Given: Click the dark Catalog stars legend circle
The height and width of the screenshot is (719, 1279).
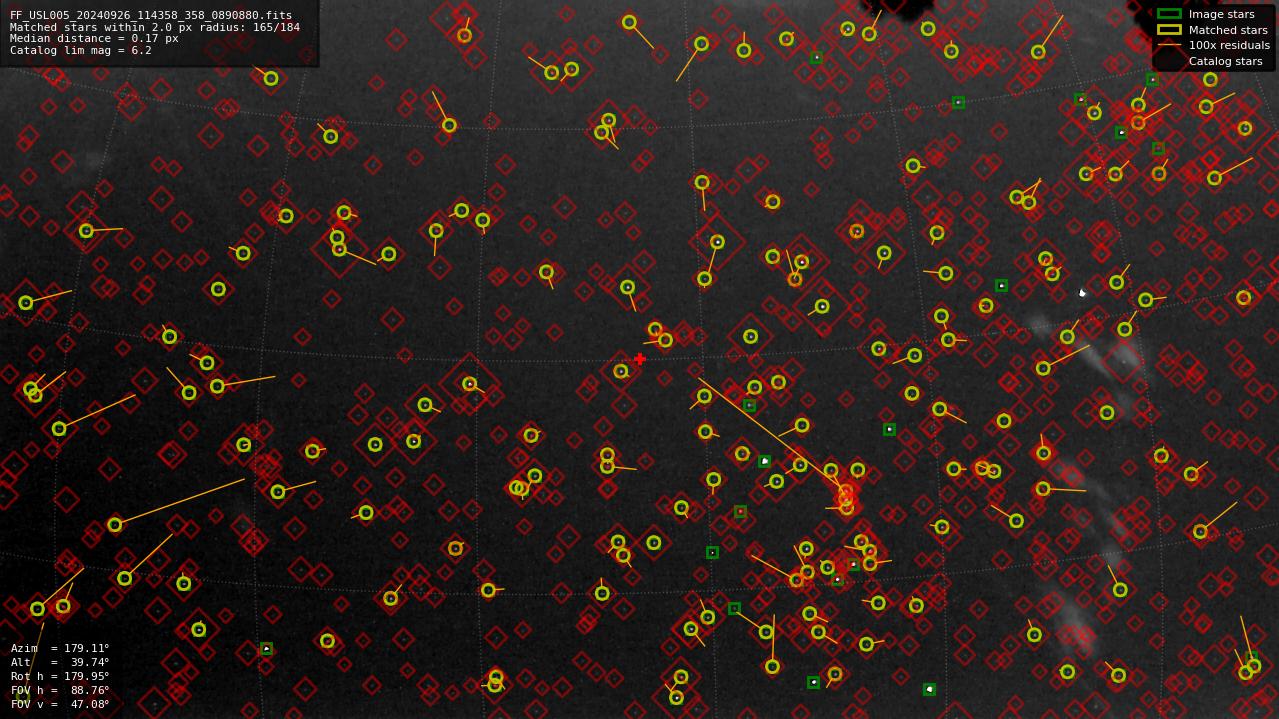Looking at the screenshot, I should click(x=1169, y=61).
